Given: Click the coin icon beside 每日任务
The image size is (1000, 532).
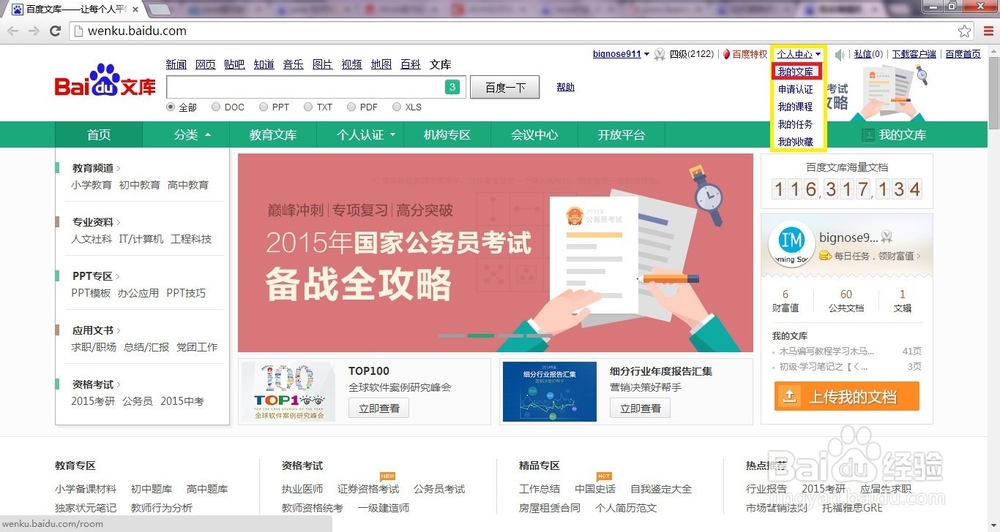Looking at the screenshot, I should (x=825, y=256).
